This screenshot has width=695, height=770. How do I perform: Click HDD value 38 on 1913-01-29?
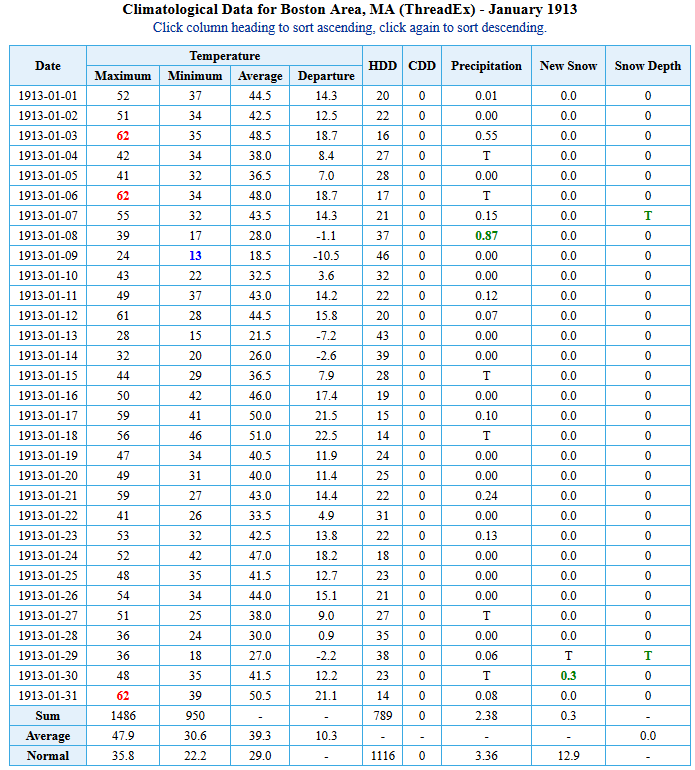tap(383, 656)
